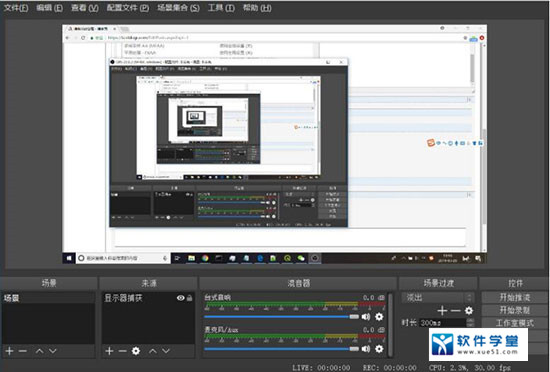Mute the 麦克风/Aux audio channel
550x372 pixels.
point(366,349)
